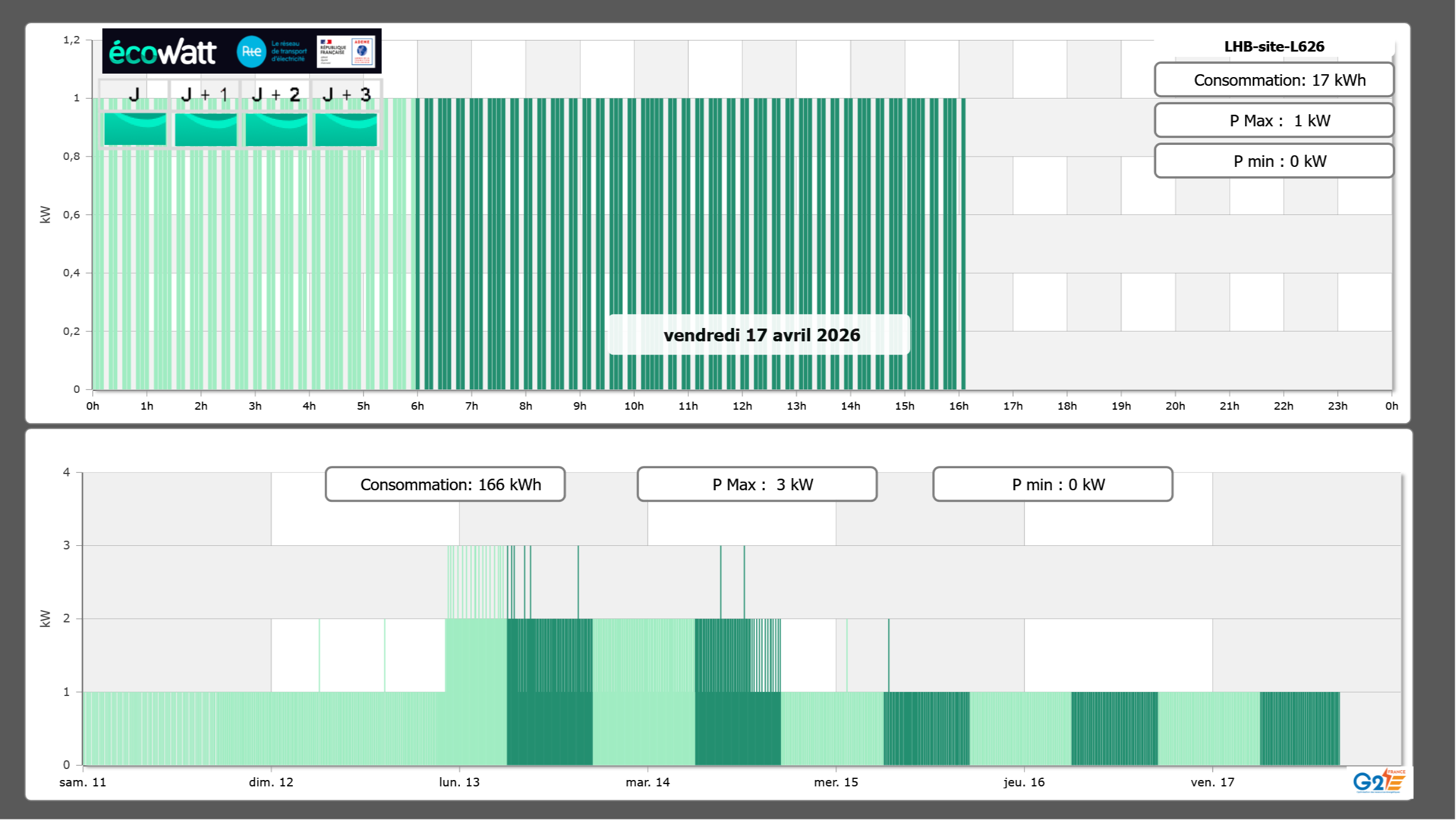Viewport: 1456px width, 820px height.
Task: Click the LHB-site-L626 site title
Action: [1274, 46]
